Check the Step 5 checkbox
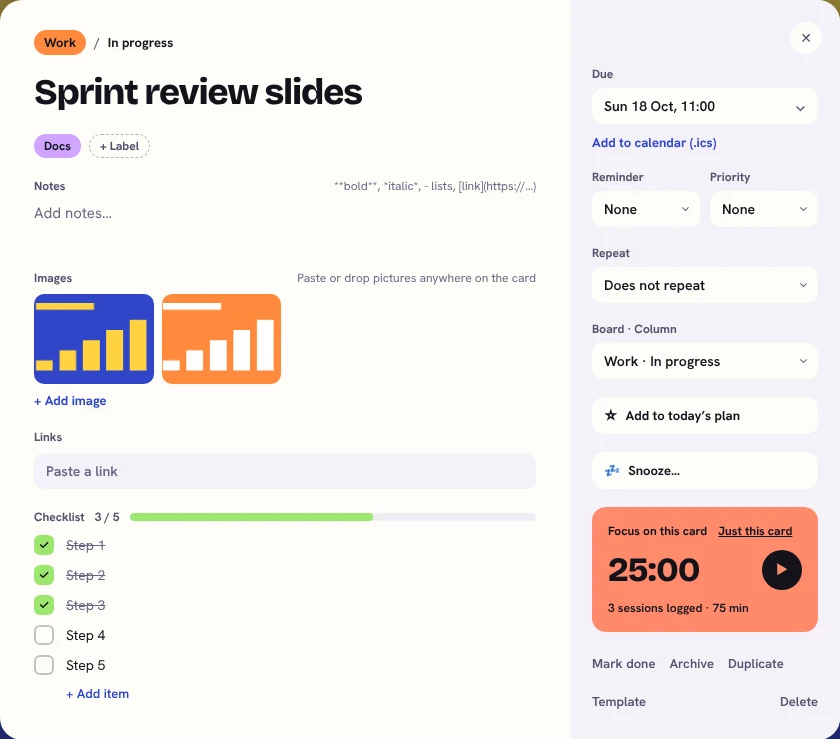 point(44,665)
